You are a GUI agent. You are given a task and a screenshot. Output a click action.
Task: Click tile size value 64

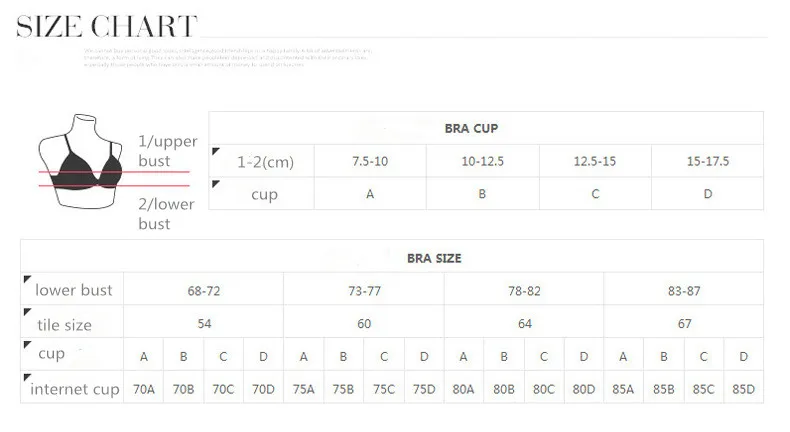tap(524, 324)
